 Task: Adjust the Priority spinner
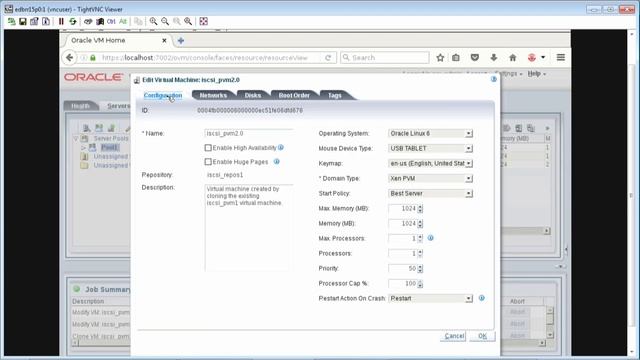pyautogui.click(x=420, y=269)
